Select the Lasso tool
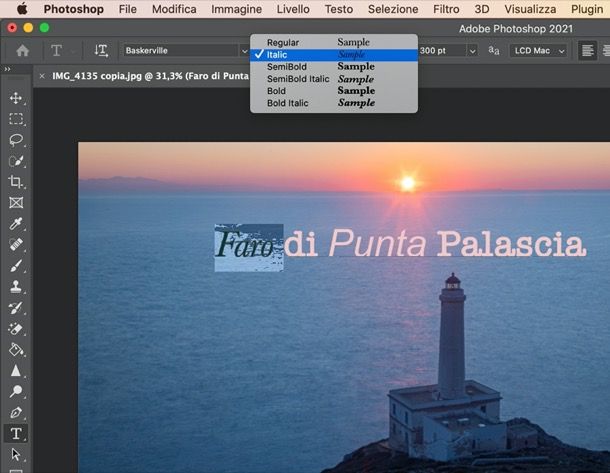This screenshot has height=473, width=610. pyautogui.click(x=16, y=140)
